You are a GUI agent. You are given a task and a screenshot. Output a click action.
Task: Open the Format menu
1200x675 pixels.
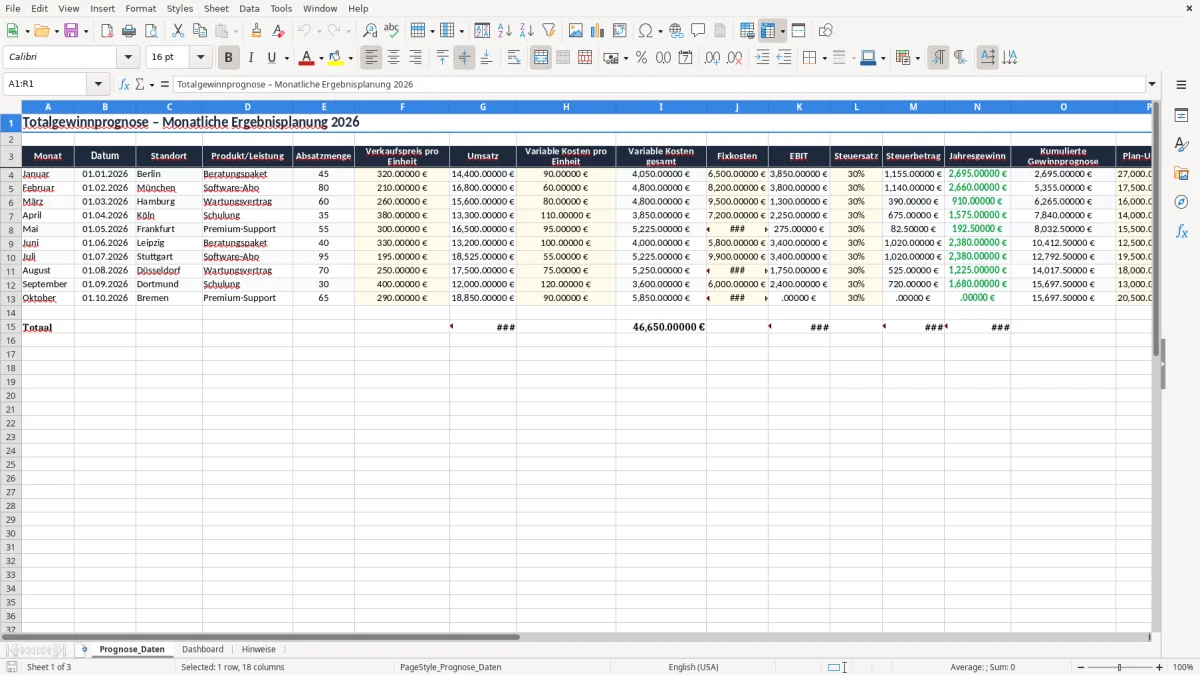[141, 8]
